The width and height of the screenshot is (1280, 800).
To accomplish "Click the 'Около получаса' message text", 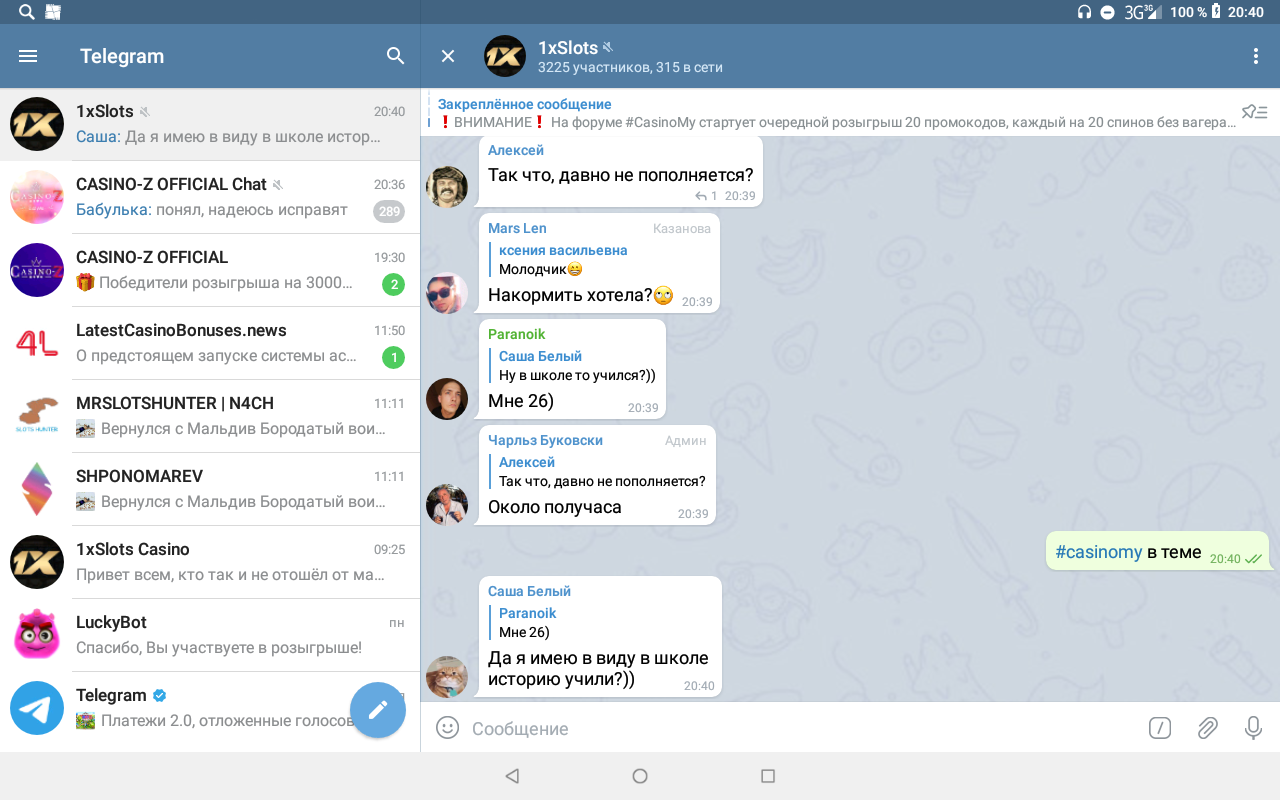I will (x=555, y=507).
